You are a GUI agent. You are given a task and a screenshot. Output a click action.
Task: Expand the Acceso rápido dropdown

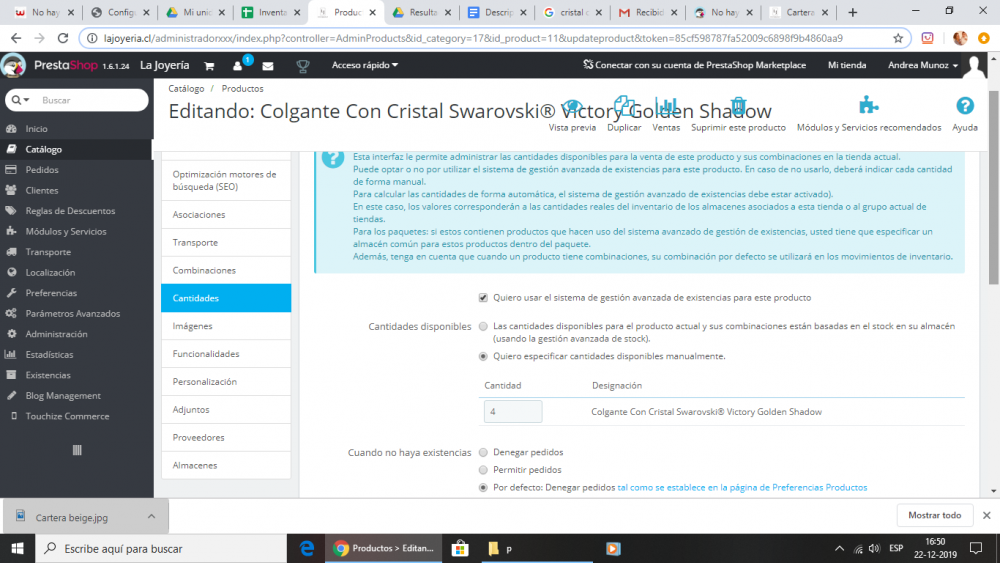click(x=365, y=65)
